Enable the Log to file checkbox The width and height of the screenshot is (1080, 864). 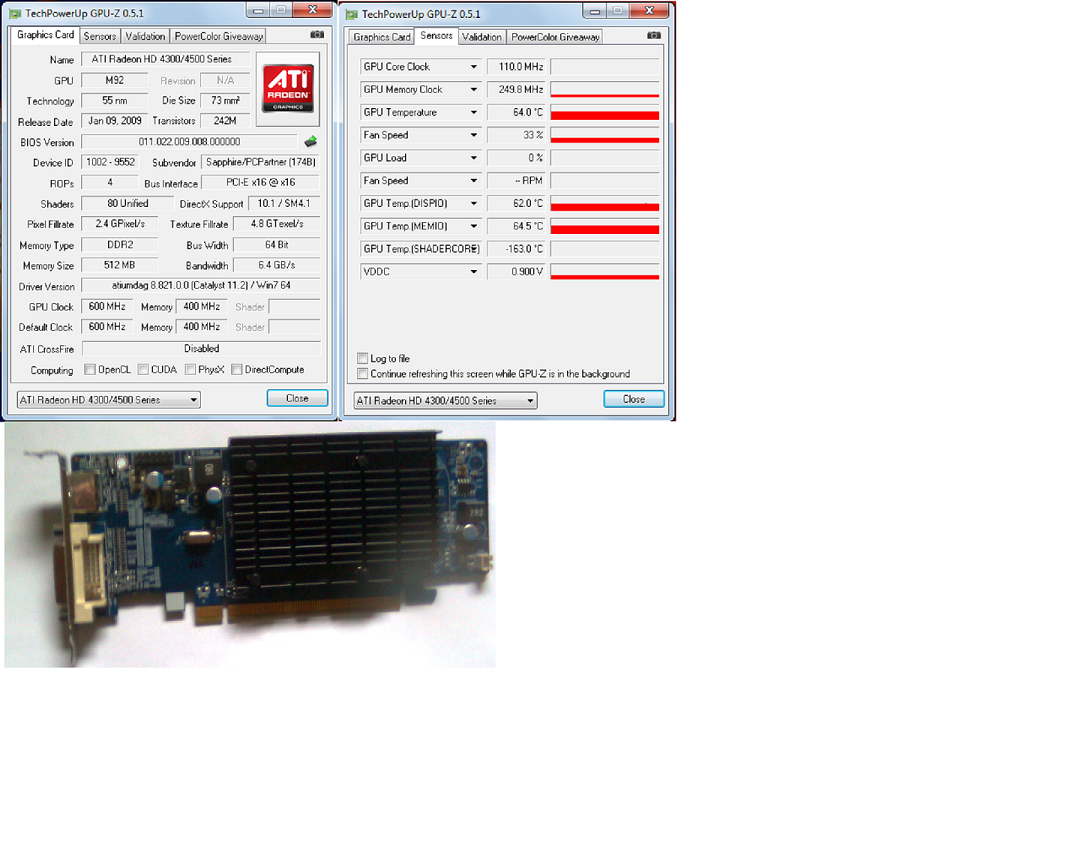point(363,358)
